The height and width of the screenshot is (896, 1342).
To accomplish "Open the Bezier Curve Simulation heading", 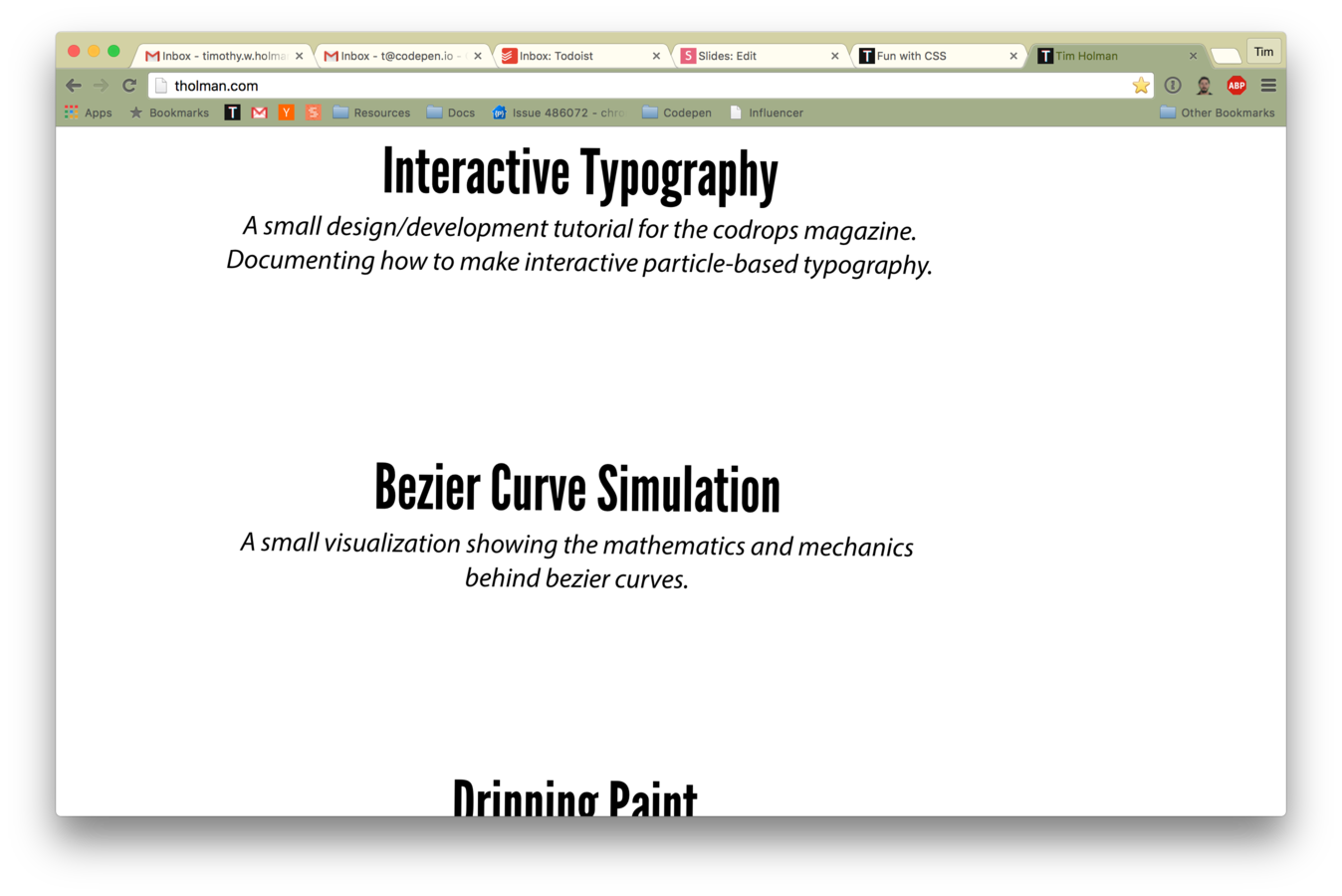I will (x=577, y=489).
